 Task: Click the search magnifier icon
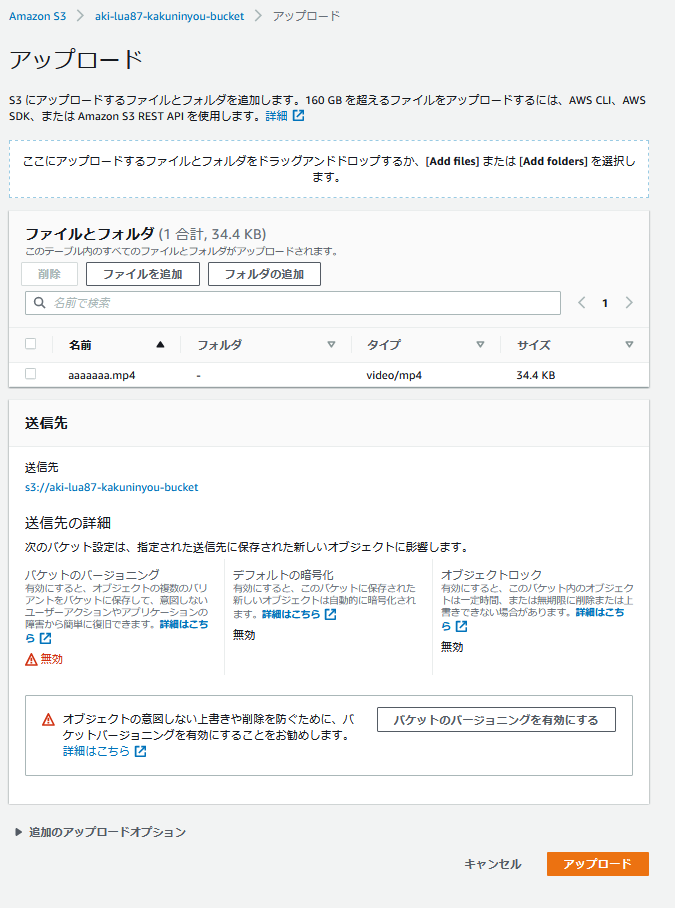click(x=39, y=303)
